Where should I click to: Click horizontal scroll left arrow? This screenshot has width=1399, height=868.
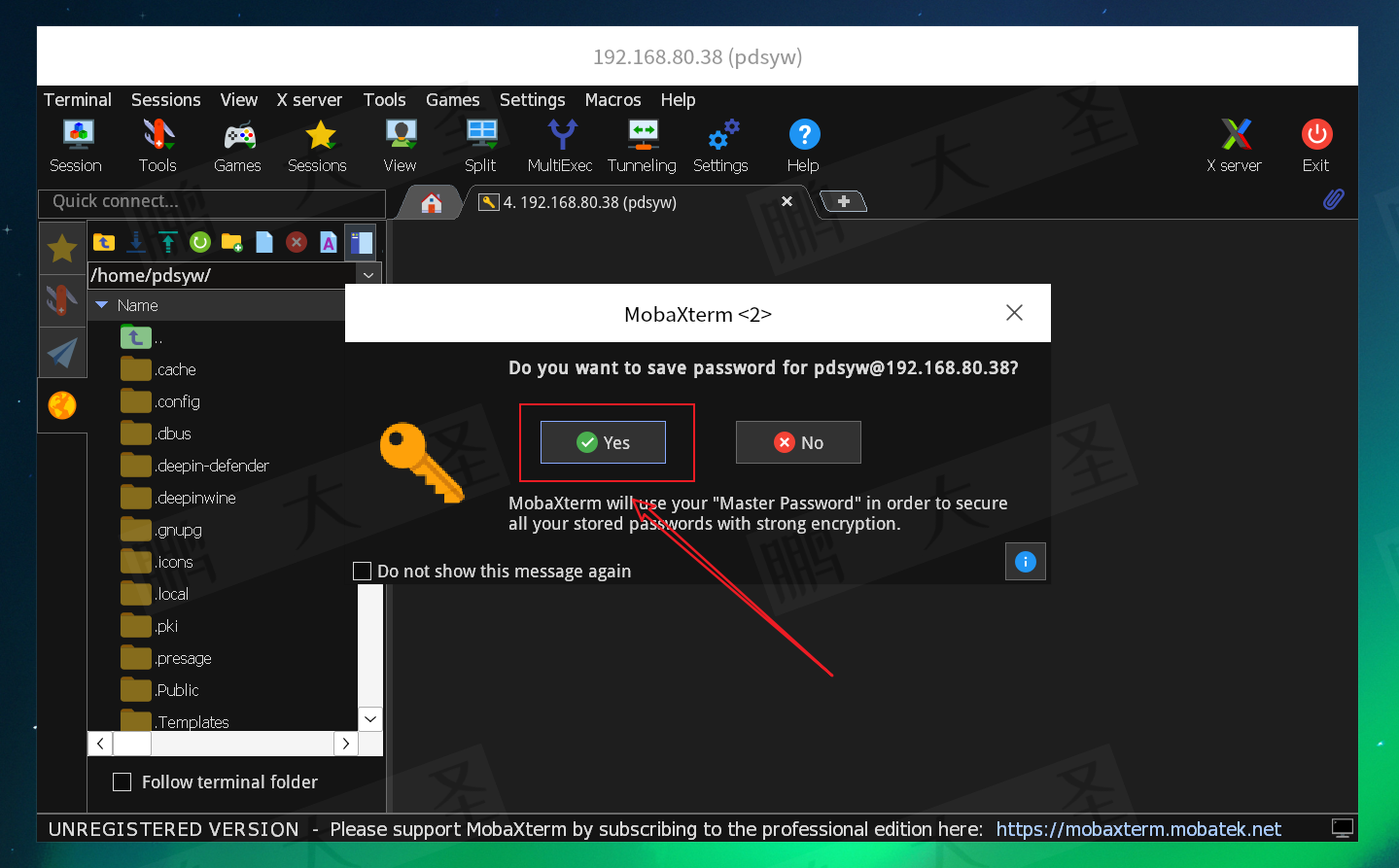tap(100, 744)
